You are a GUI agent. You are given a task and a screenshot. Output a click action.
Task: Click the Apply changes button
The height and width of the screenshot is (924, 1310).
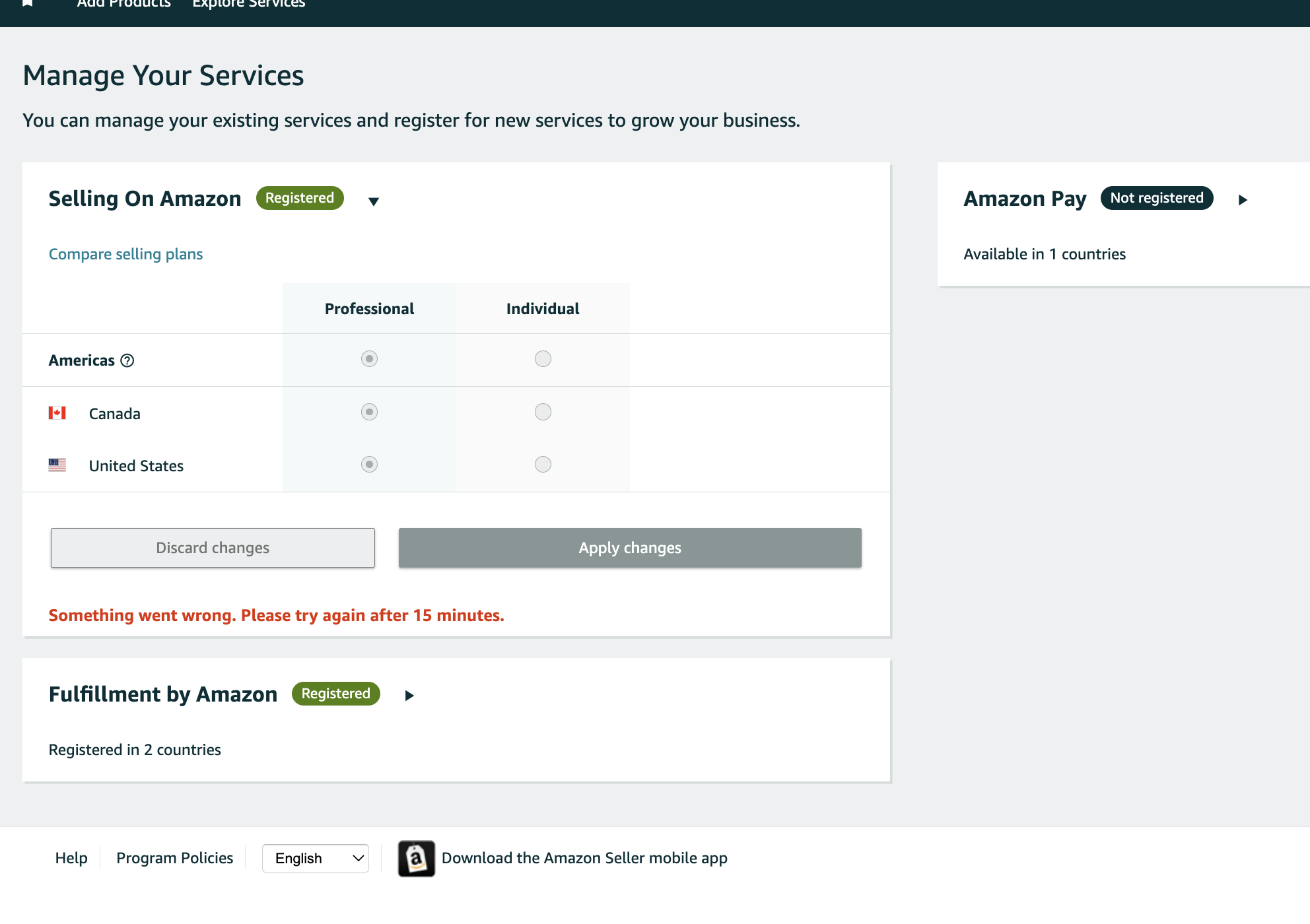pos(630,548)
